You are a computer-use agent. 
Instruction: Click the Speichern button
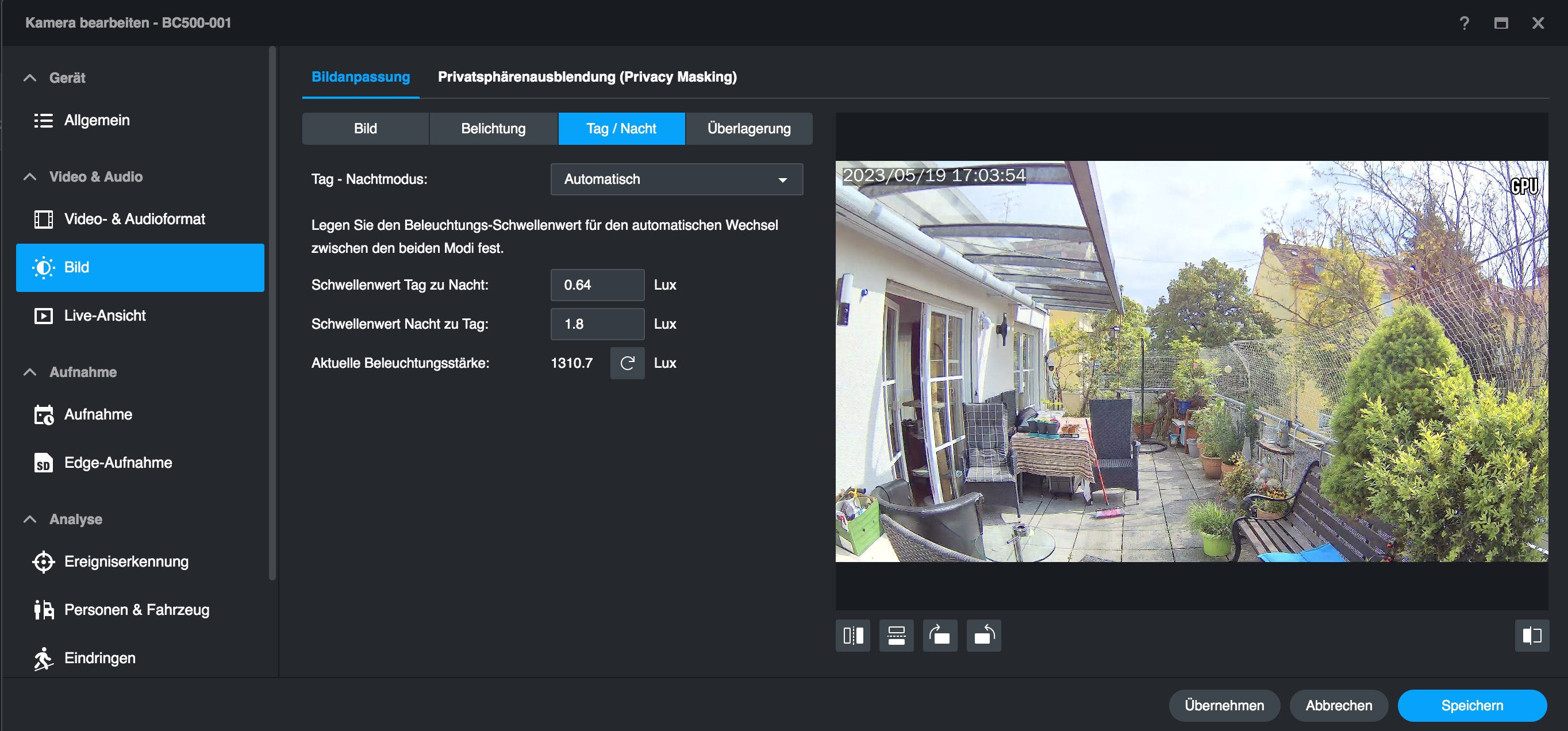click(x=1471, y=706)
